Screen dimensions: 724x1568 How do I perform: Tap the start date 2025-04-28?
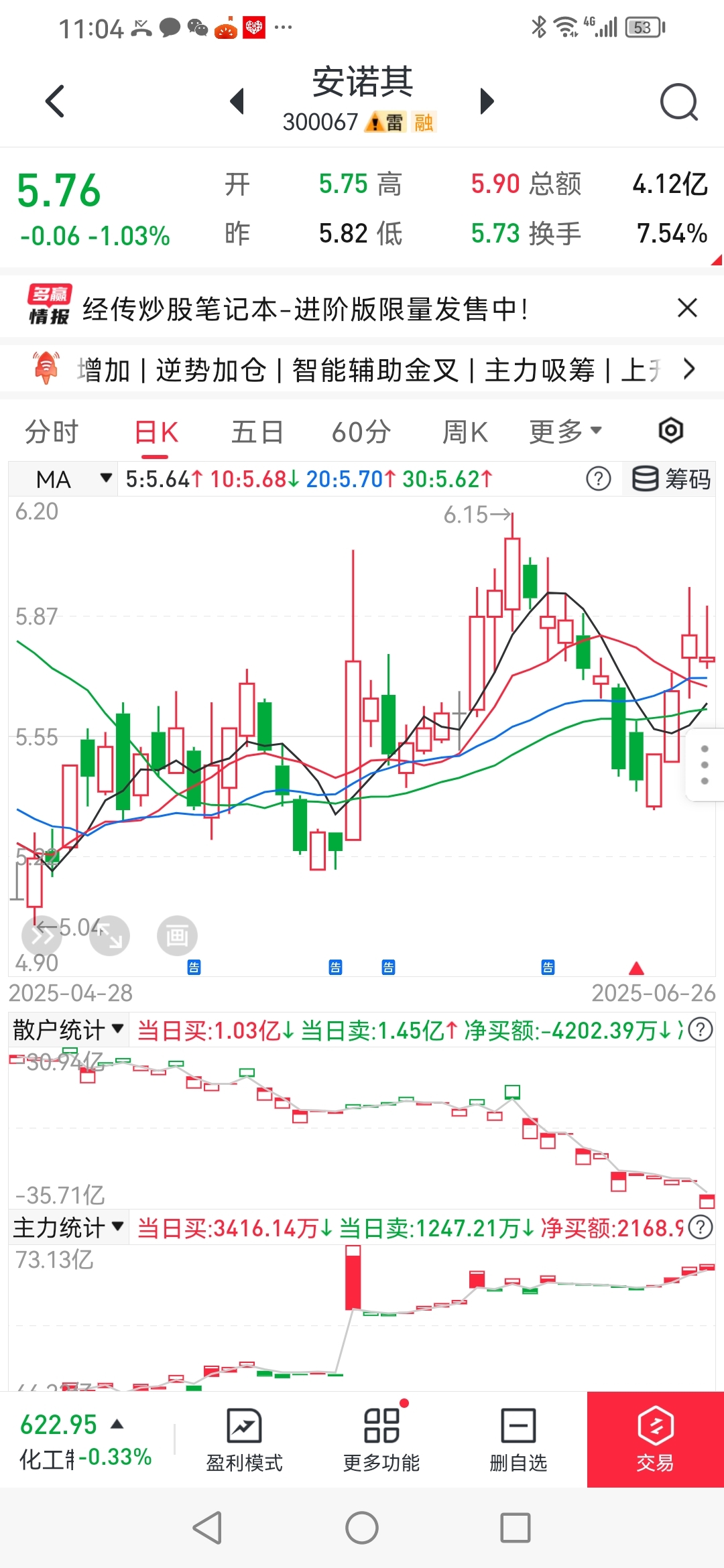[x=70, y=993]
